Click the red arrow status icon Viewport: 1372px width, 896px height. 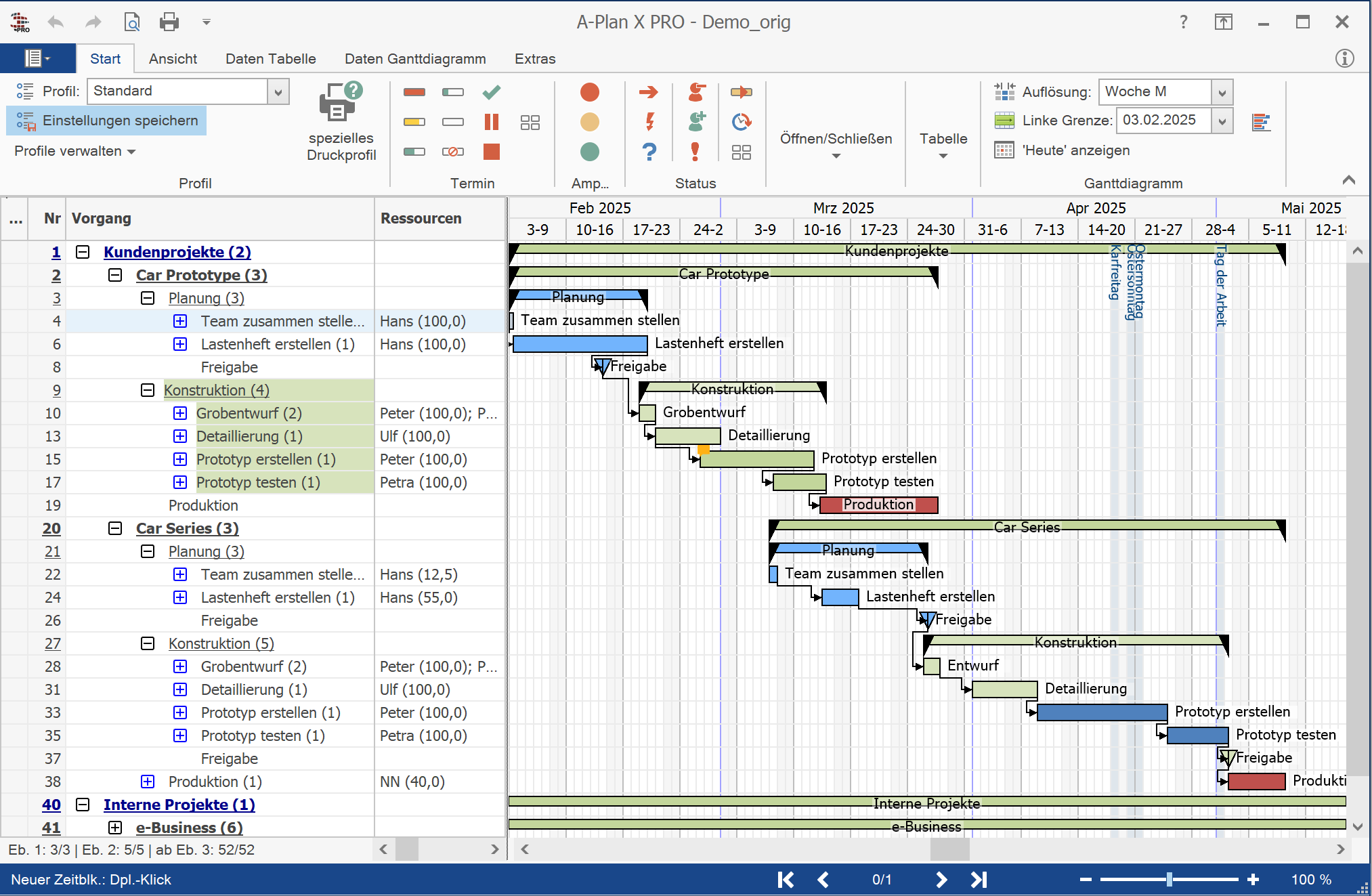click(649, 92)
